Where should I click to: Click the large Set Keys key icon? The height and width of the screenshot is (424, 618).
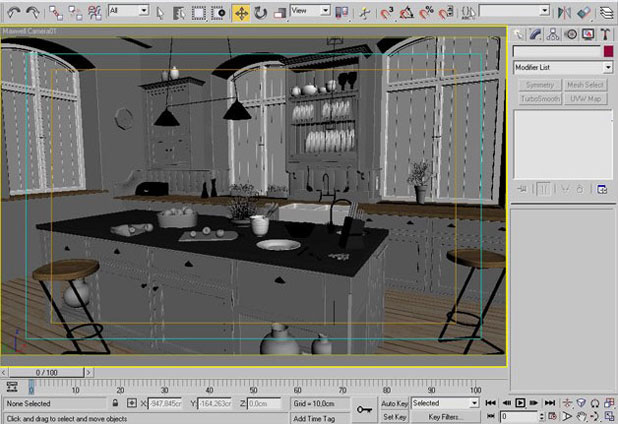coord(364,410)
